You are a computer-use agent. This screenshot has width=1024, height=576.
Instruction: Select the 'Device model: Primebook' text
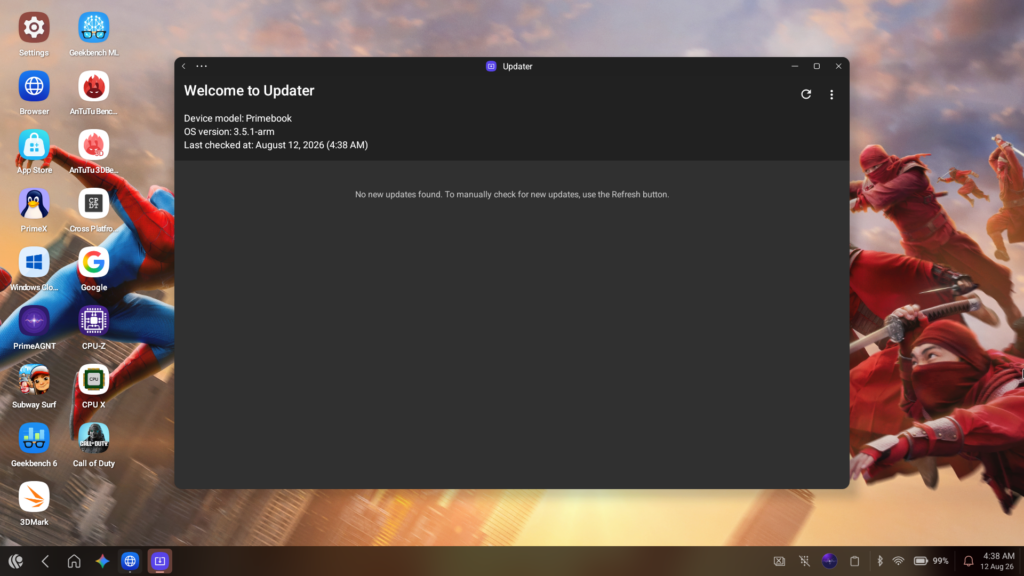pyautogui.click(x=238, y=118)
